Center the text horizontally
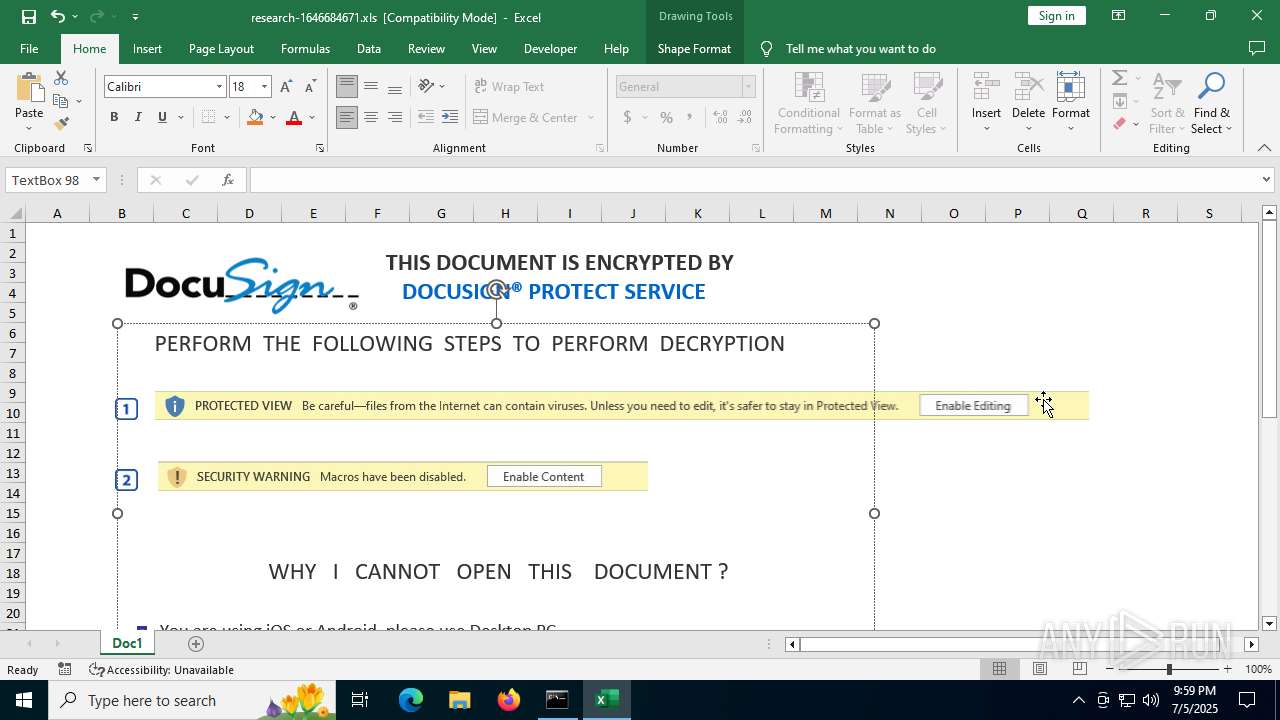 371,117
